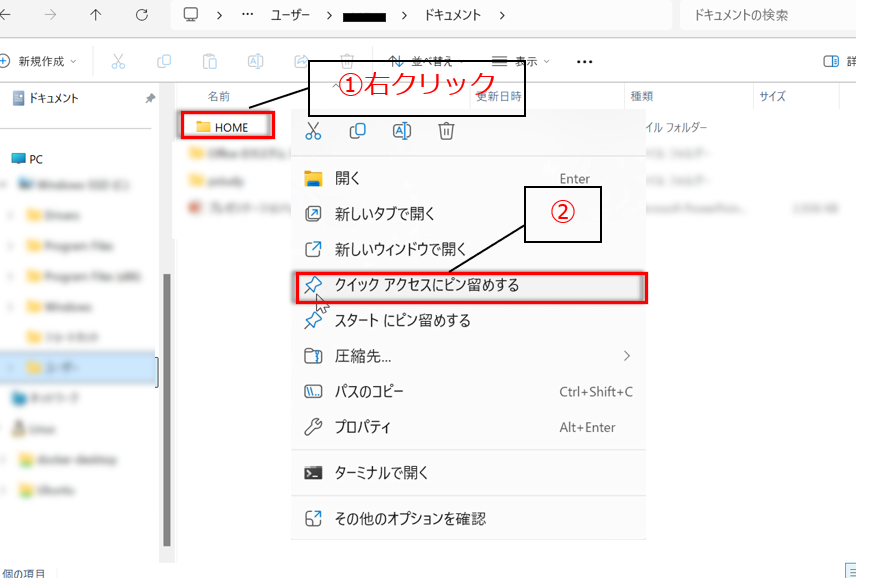Image resolution: width=877 pixels, height=578 pixels.
Task: Click the navigation pane vertical scrollbar
Action: (167, 410)
